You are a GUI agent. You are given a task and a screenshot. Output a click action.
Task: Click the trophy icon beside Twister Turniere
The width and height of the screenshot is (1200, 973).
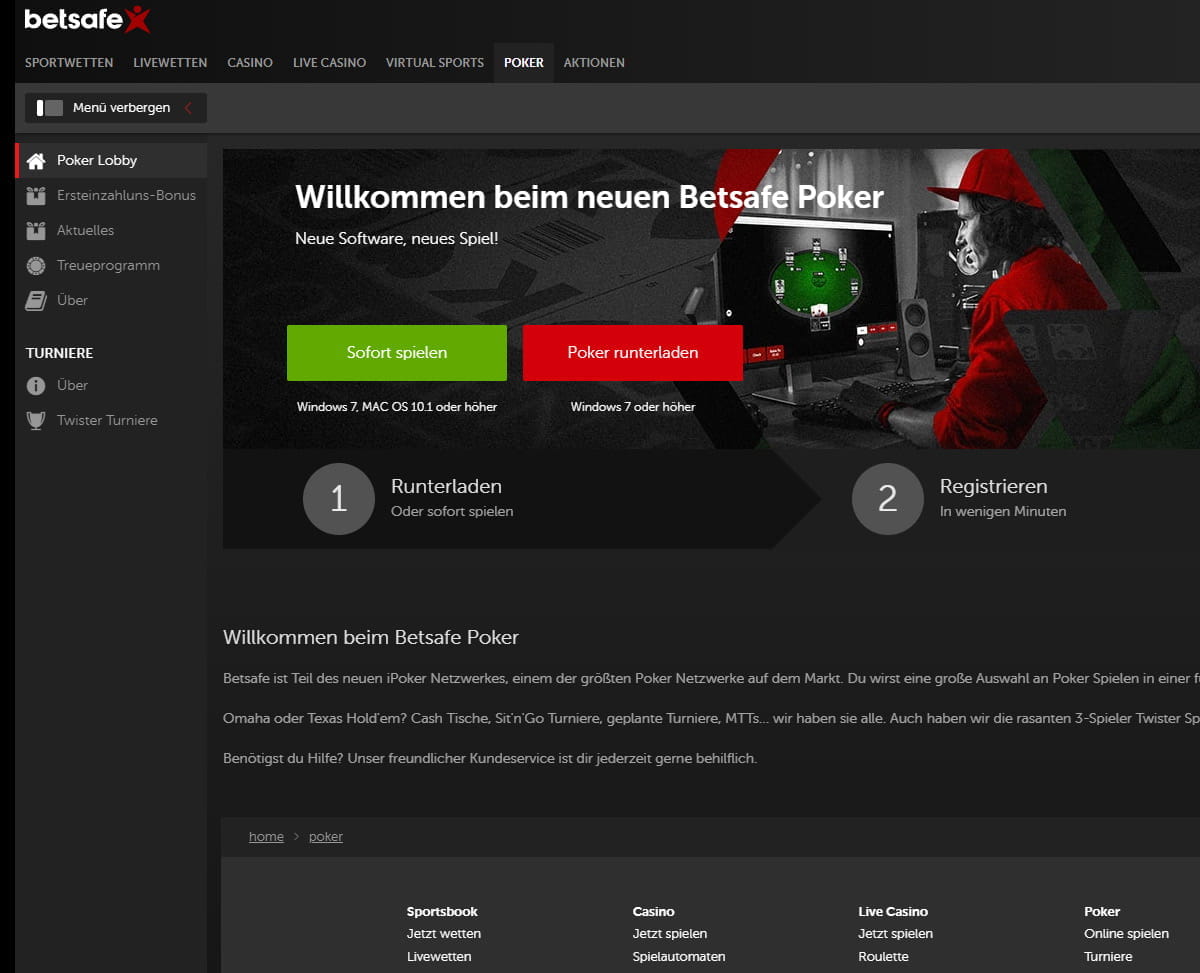pos(36,420)
